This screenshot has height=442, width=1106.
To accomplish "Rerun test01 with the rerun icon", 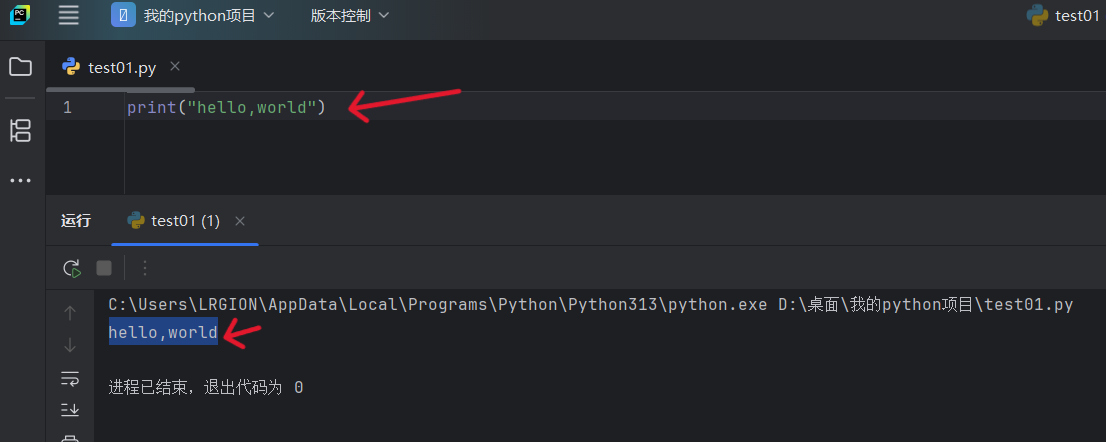I will point(72,268).
